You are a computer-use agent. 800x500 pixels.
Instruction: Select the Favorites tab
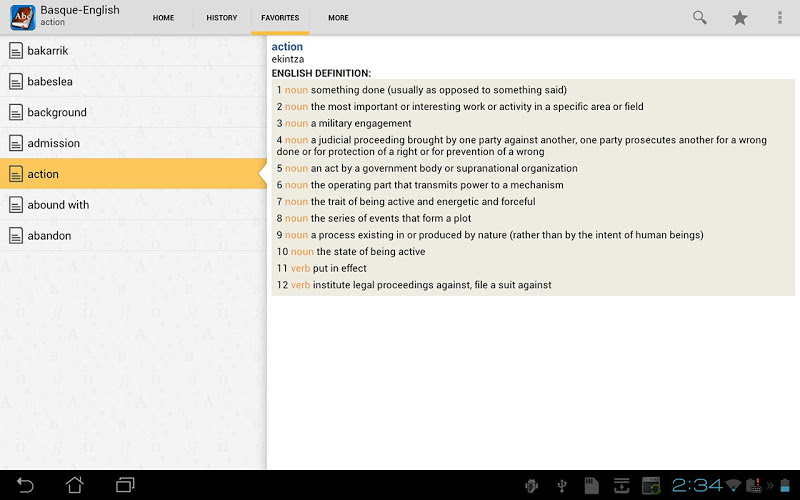280,18
